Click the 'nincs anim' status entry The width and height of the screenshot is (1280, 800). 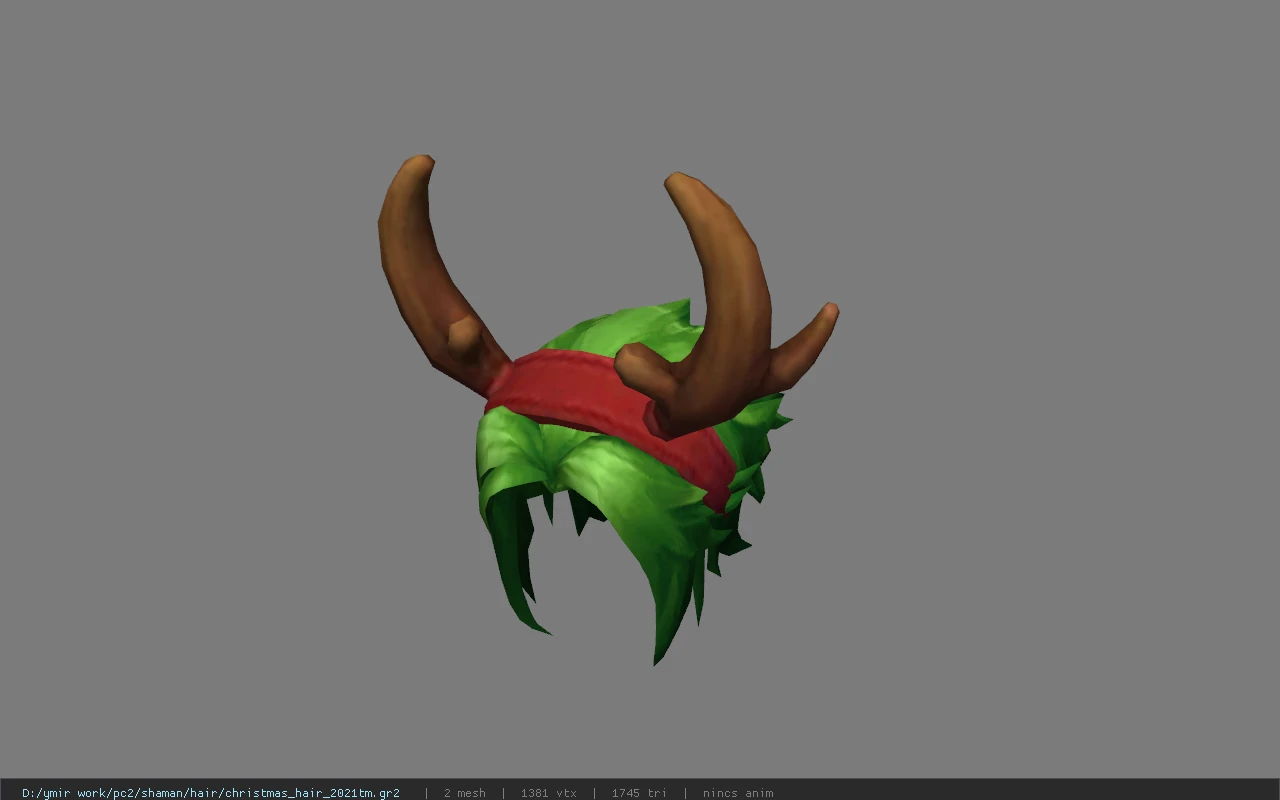pyautogui.click(x=738, y=793)
